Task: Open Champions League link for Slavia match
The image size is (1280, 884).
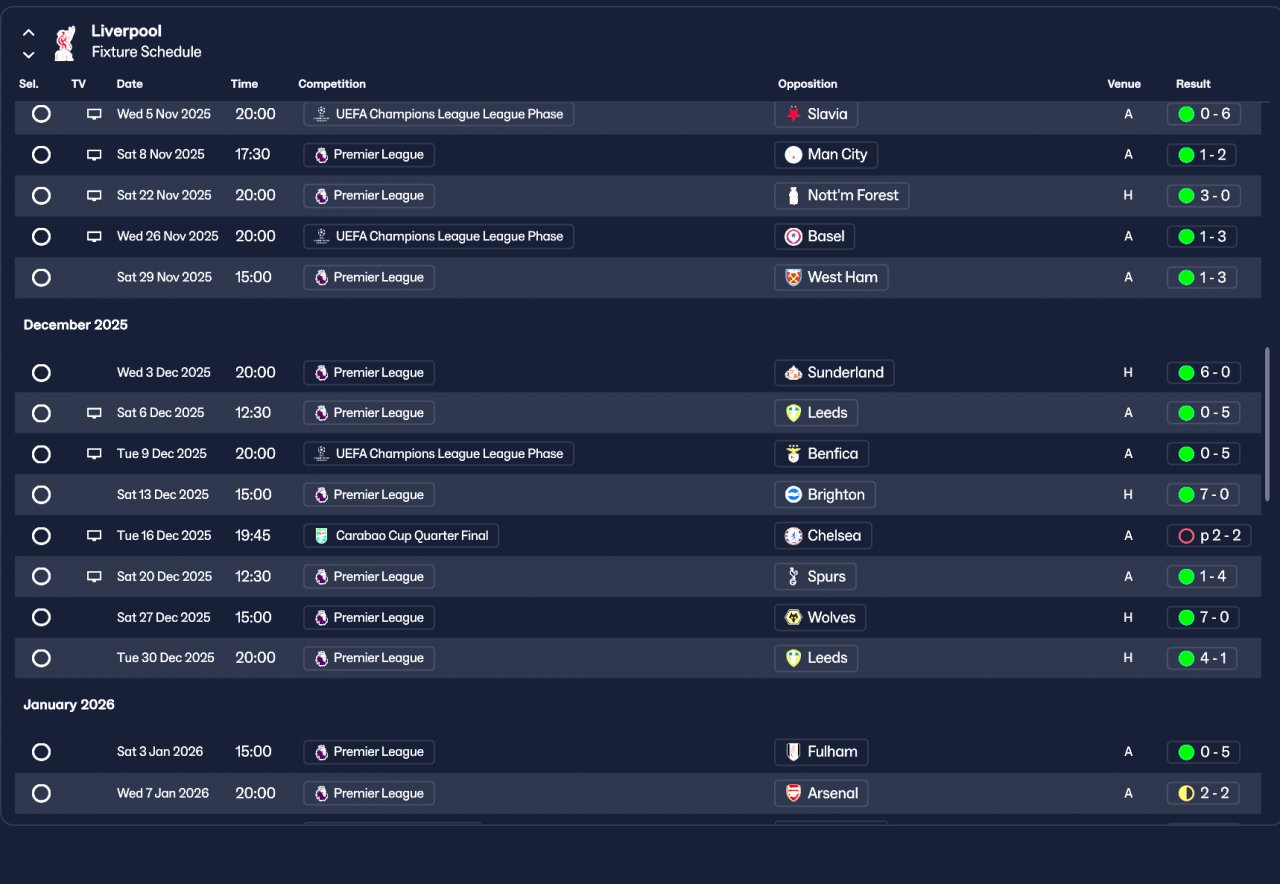Action: [x=438, y=114]
